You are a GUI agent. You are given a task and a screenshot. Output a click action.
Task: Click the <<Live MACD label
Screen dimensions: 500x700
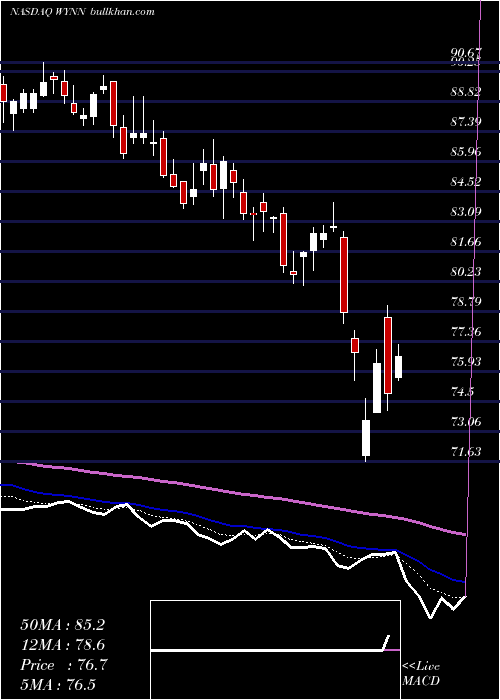(x=421, y=674)
